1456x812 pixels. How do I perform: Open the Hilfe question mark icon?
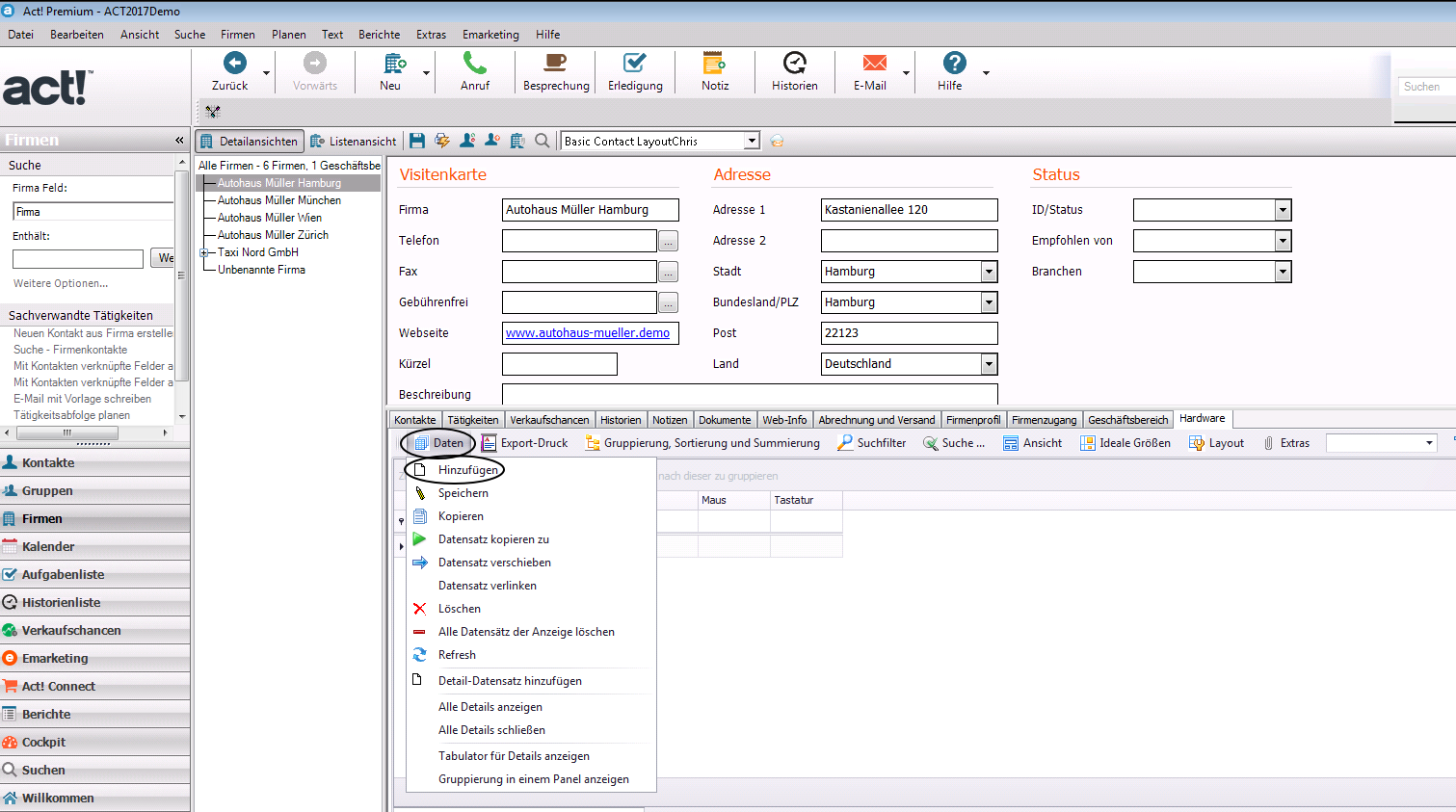coord(954,63)
